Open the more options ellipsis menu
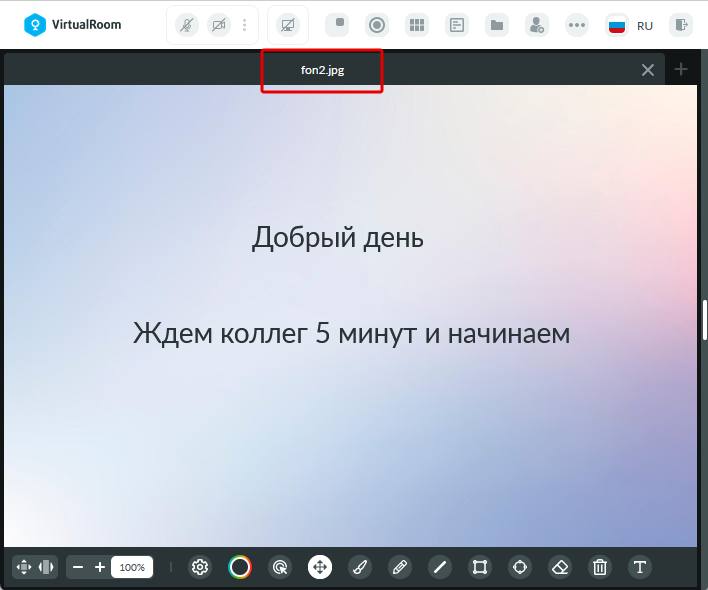The image size is (708, 590). click(577, 25)
